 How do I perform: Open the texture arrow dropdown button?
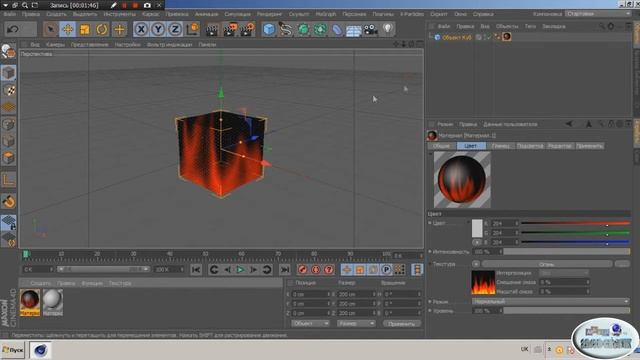(x=476, y=264)
